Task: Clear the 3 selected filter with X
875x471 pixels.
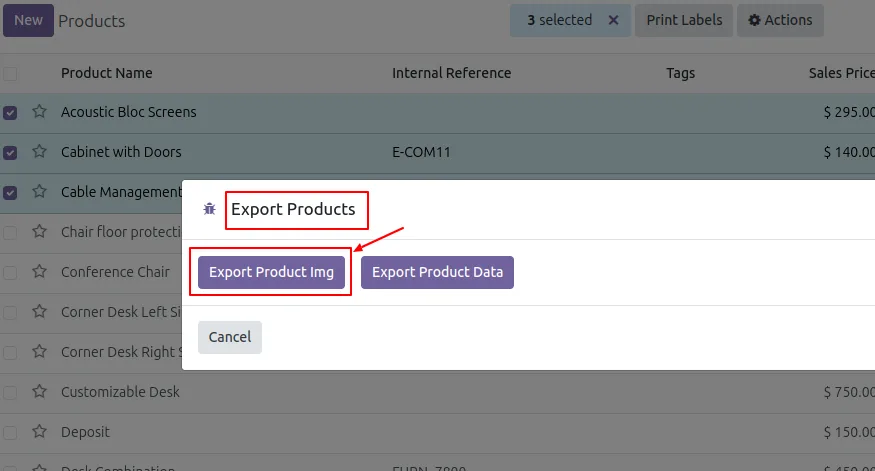Action: [613, 20]
